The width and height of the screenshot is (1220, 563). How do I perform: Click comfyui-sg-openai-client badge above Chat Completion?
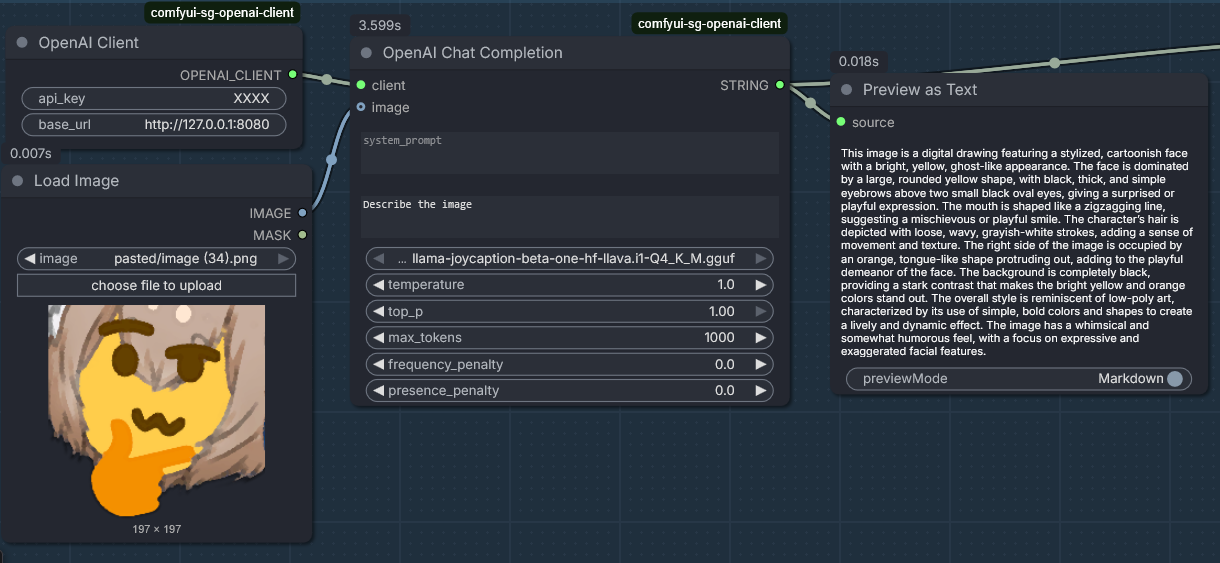coord(710,23)
